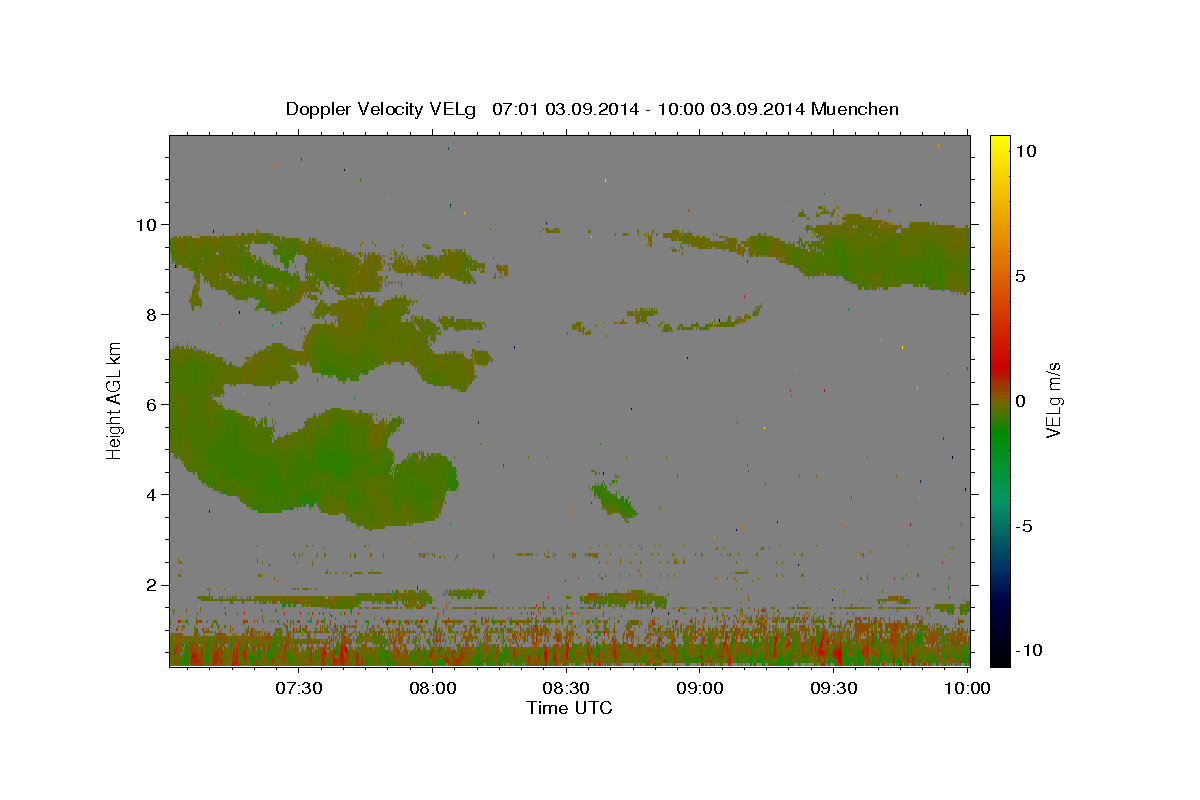The width and height of the screenshot is (1200, 800).
Task: Click the height tick label 4
Action: click(153, 495)
